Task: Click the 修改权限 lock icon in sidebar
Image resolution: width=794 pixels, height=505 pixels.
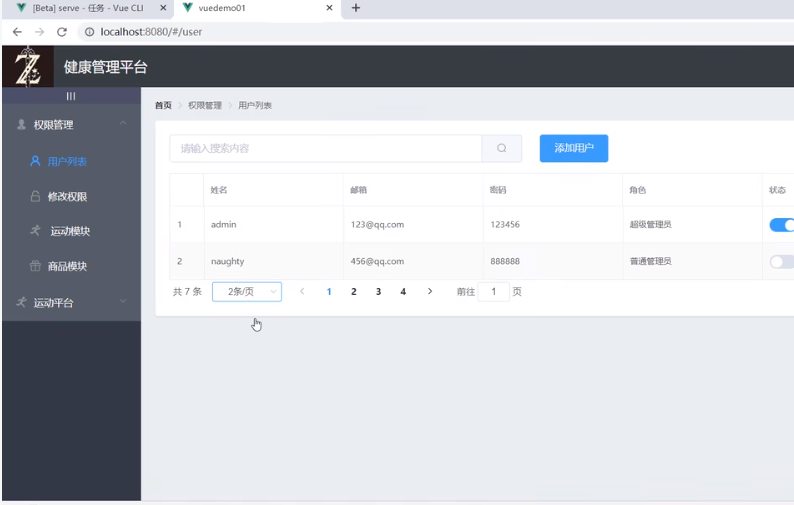Action: 35,196
